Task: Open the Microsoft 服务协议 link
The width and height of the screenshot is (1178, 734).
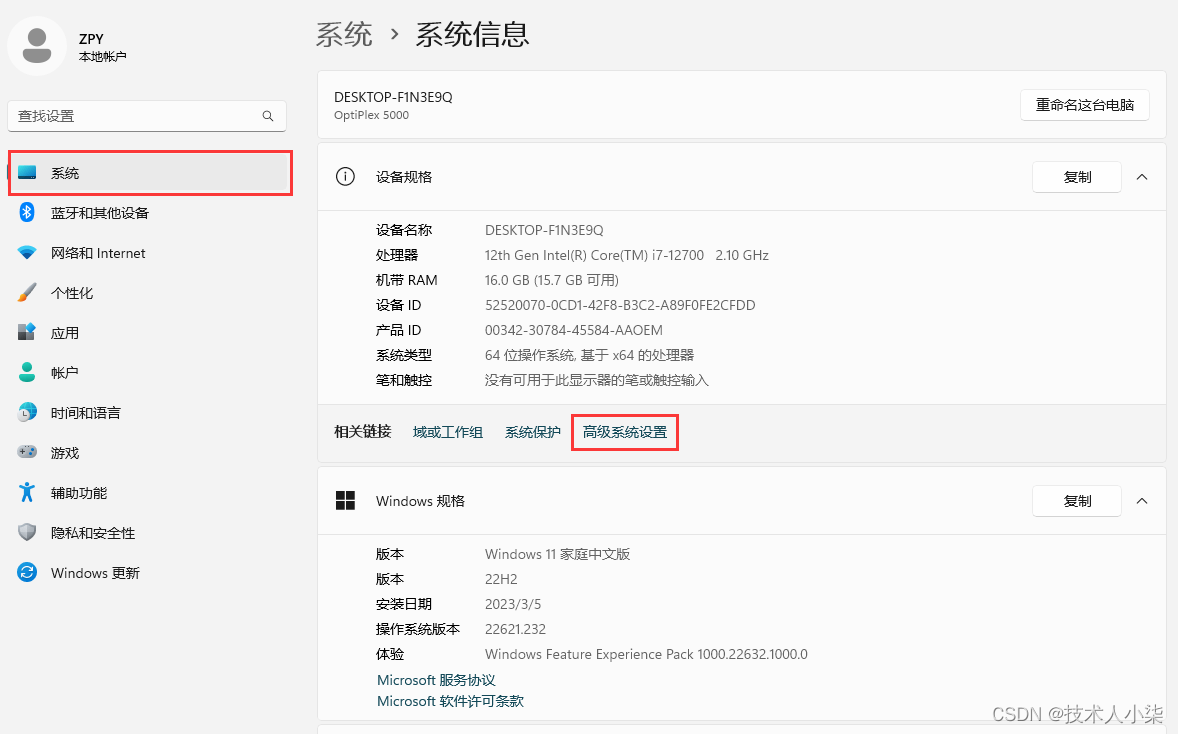Action: (x=436, y=680)
